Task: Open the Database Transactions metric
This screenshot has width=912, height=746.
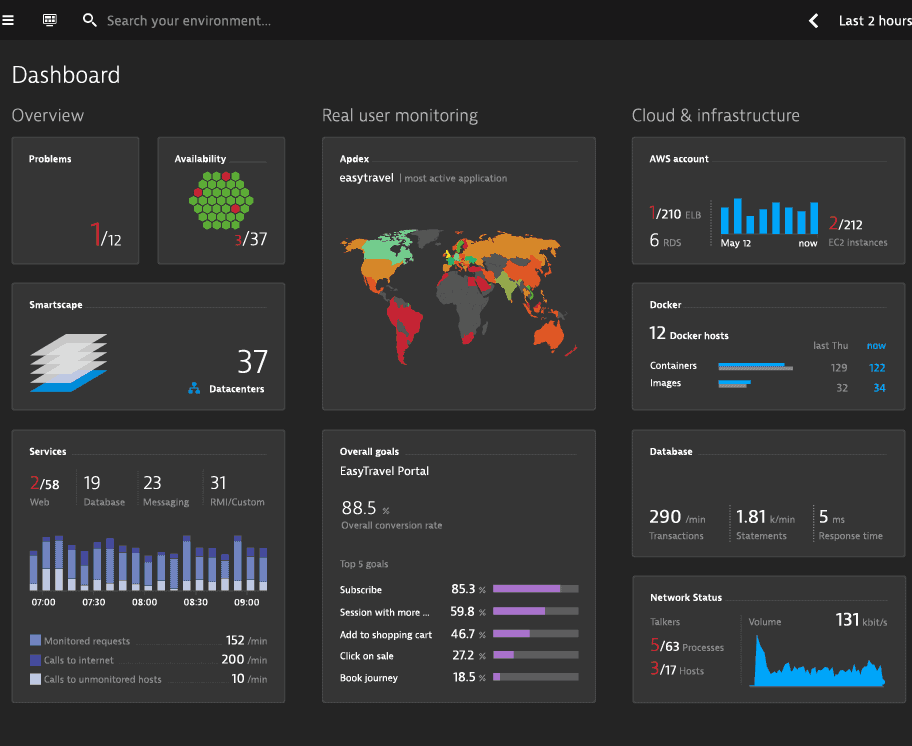Action: click(x=677, y=523)
